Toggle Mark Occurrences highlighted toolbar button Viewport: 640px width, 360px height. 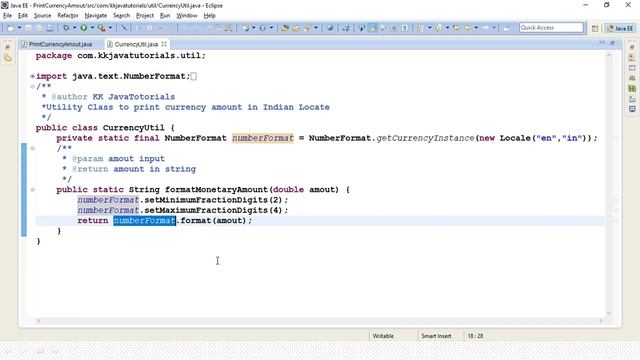[x=373, y=28]
